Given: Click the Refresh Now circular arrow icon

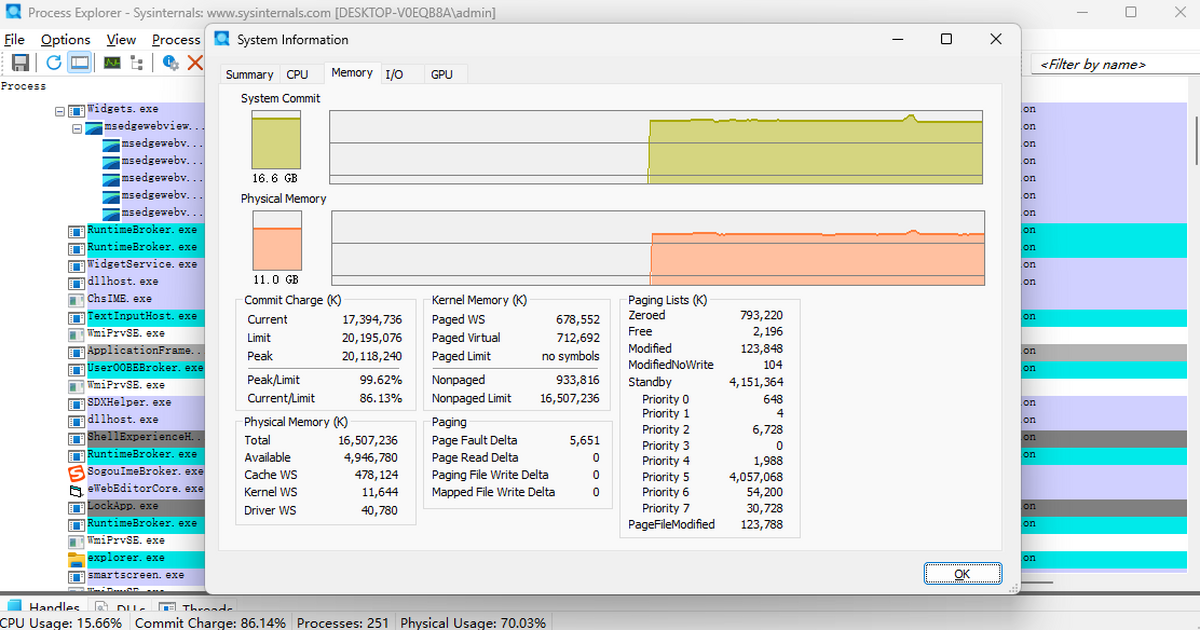Looking at the screenshot, I should click(x=54, y=62).
